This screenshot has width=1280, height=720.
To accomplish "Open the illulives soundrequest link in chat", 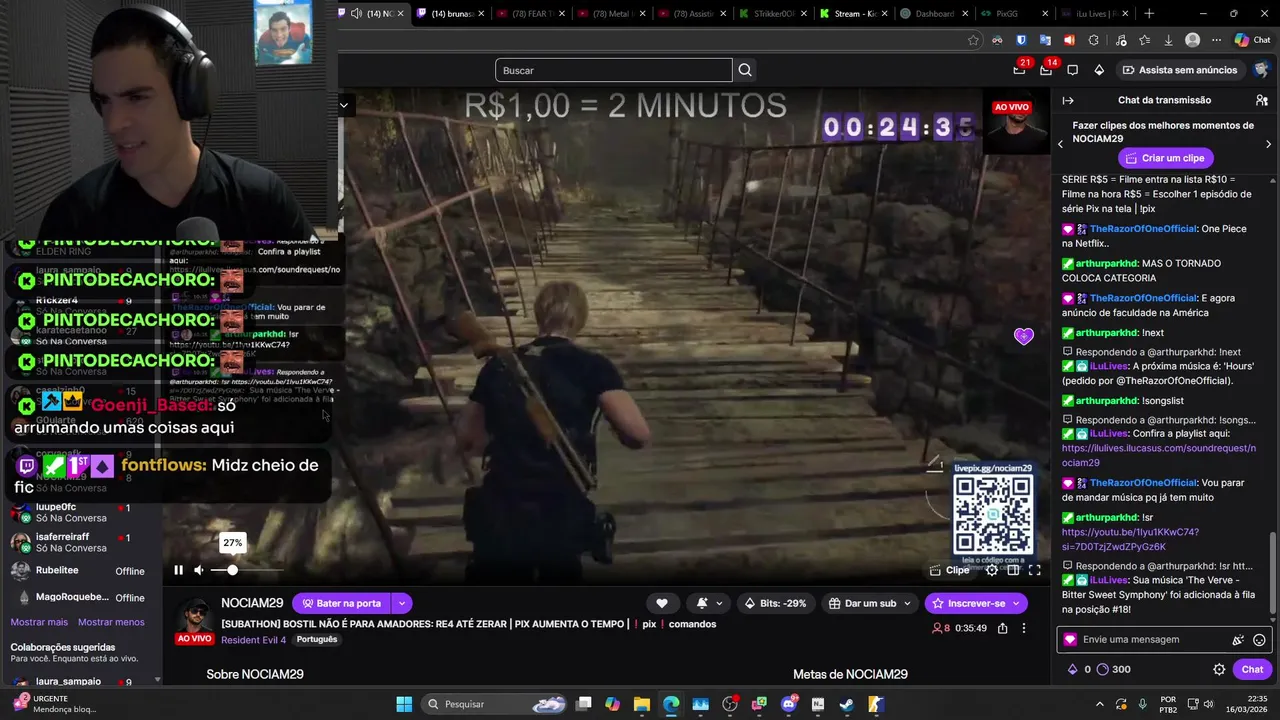I will click(x=1159, y=455).
